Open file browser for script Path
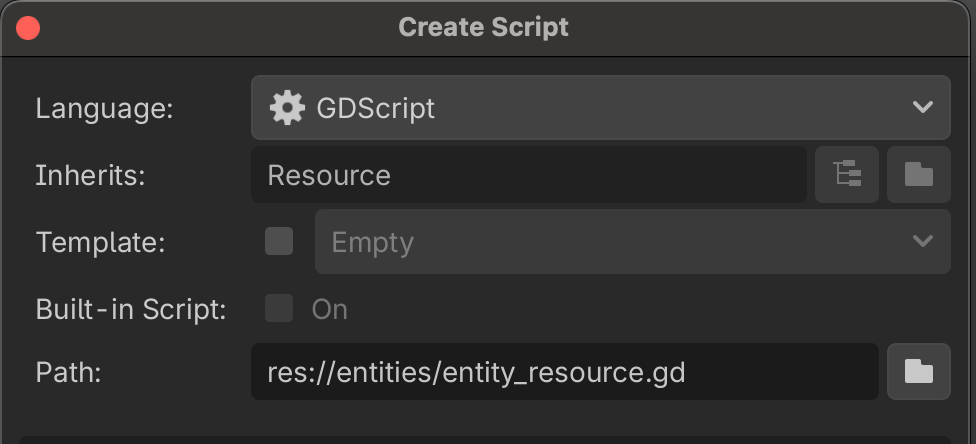The height and width of the screenshot is (444, 976). [918, 372]
